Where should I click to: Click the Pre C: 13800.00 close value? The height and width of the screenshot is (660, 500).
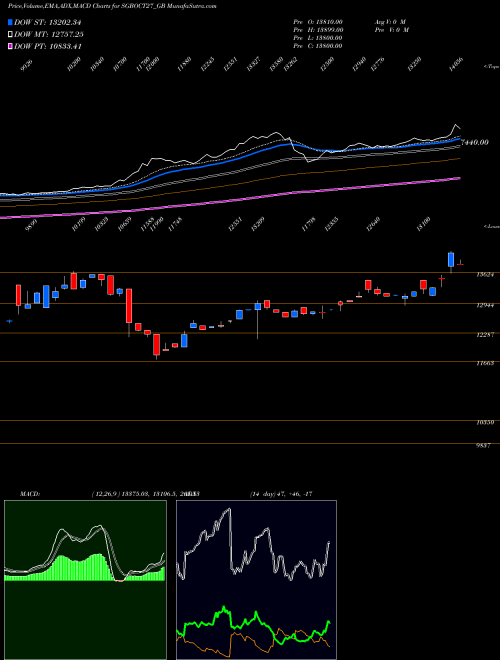[318, 46]
